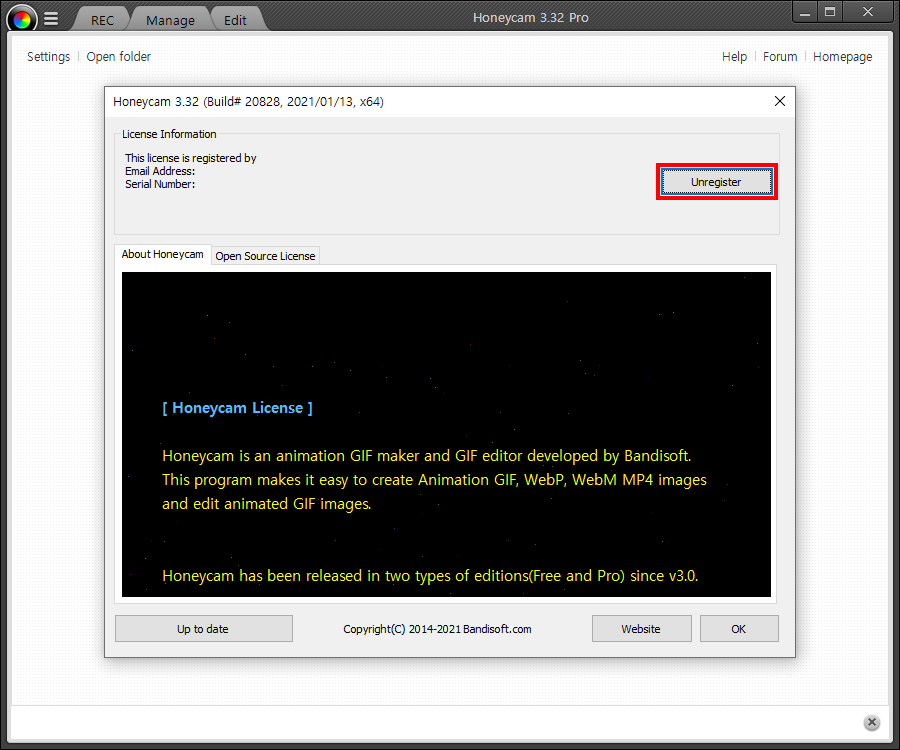
Task: Switch to the Manage tab
Action: click(170, 20)
